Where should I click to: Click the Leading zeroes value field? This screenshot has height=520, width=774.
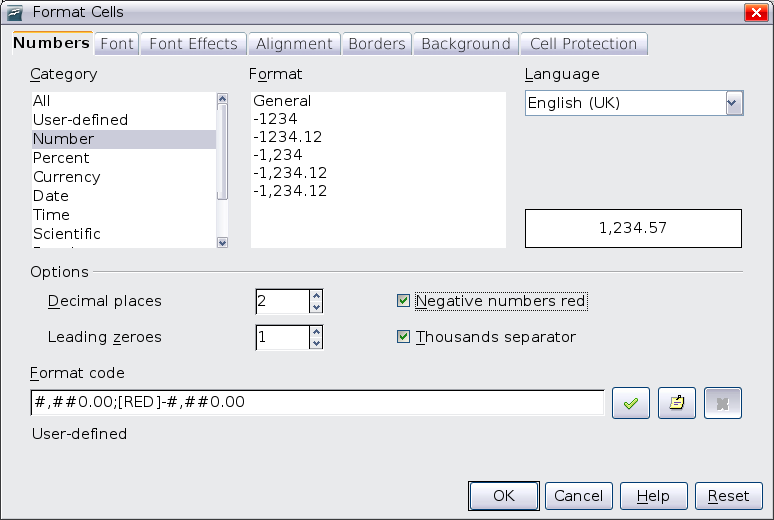282,337
